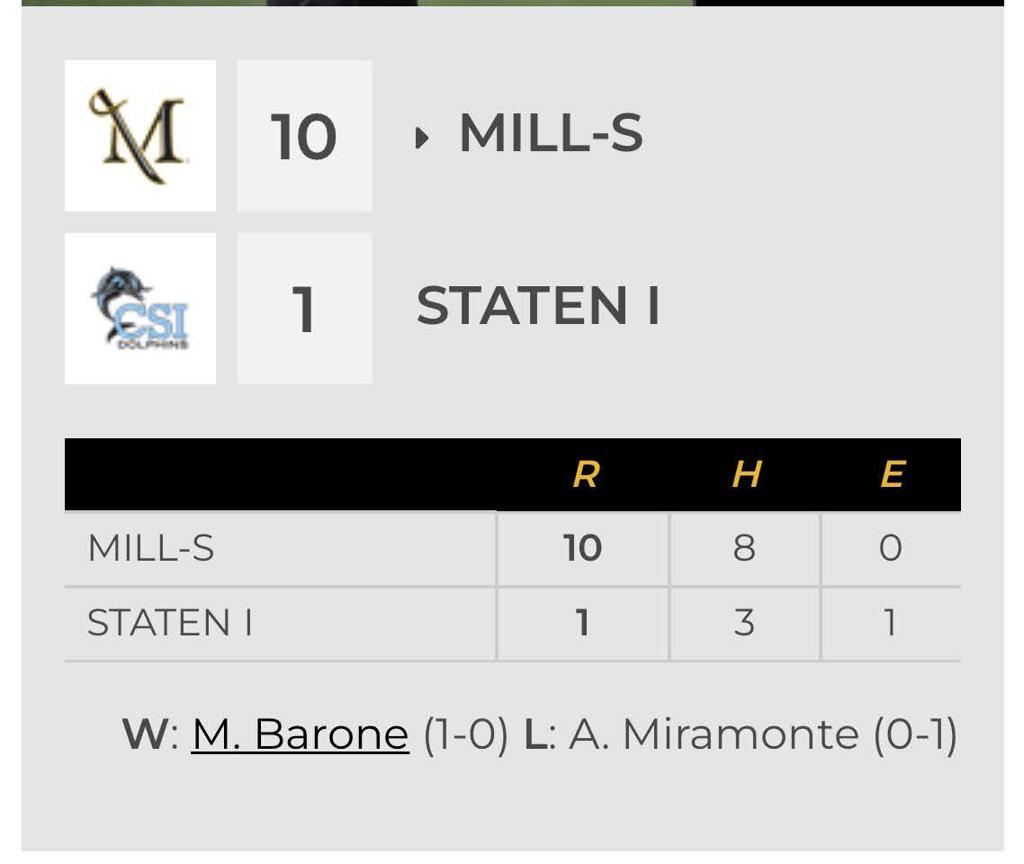Image resolution: width=1024 pixels, height=864 pixels.
Task: Click the Millersville M sword logo
Action: 140,136
